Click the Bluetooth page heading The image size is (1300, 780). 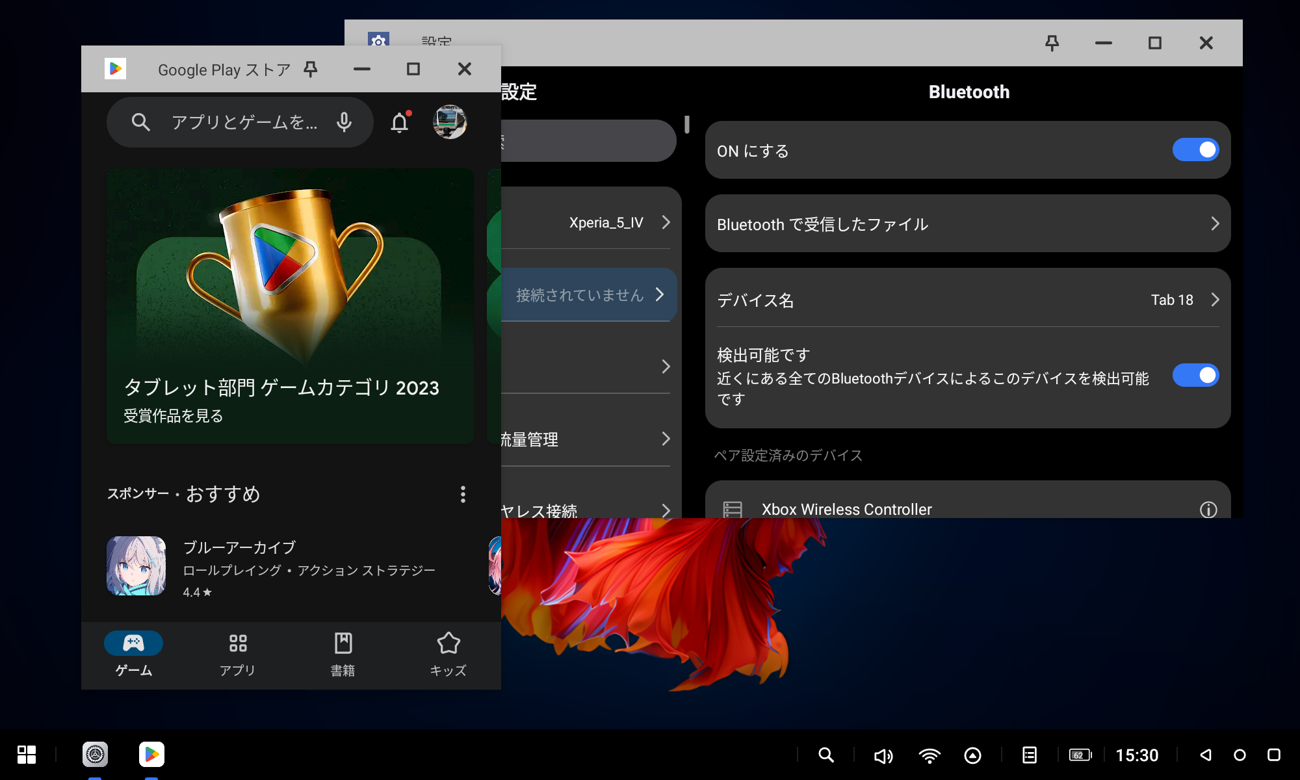[969, 92]
